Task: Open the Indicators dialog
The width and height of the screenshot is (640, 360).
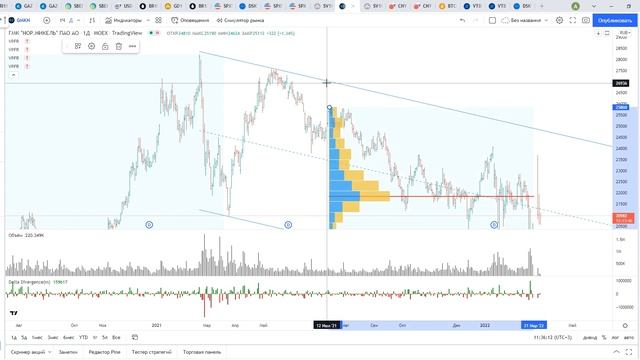Action: click(x=123, y=20)
